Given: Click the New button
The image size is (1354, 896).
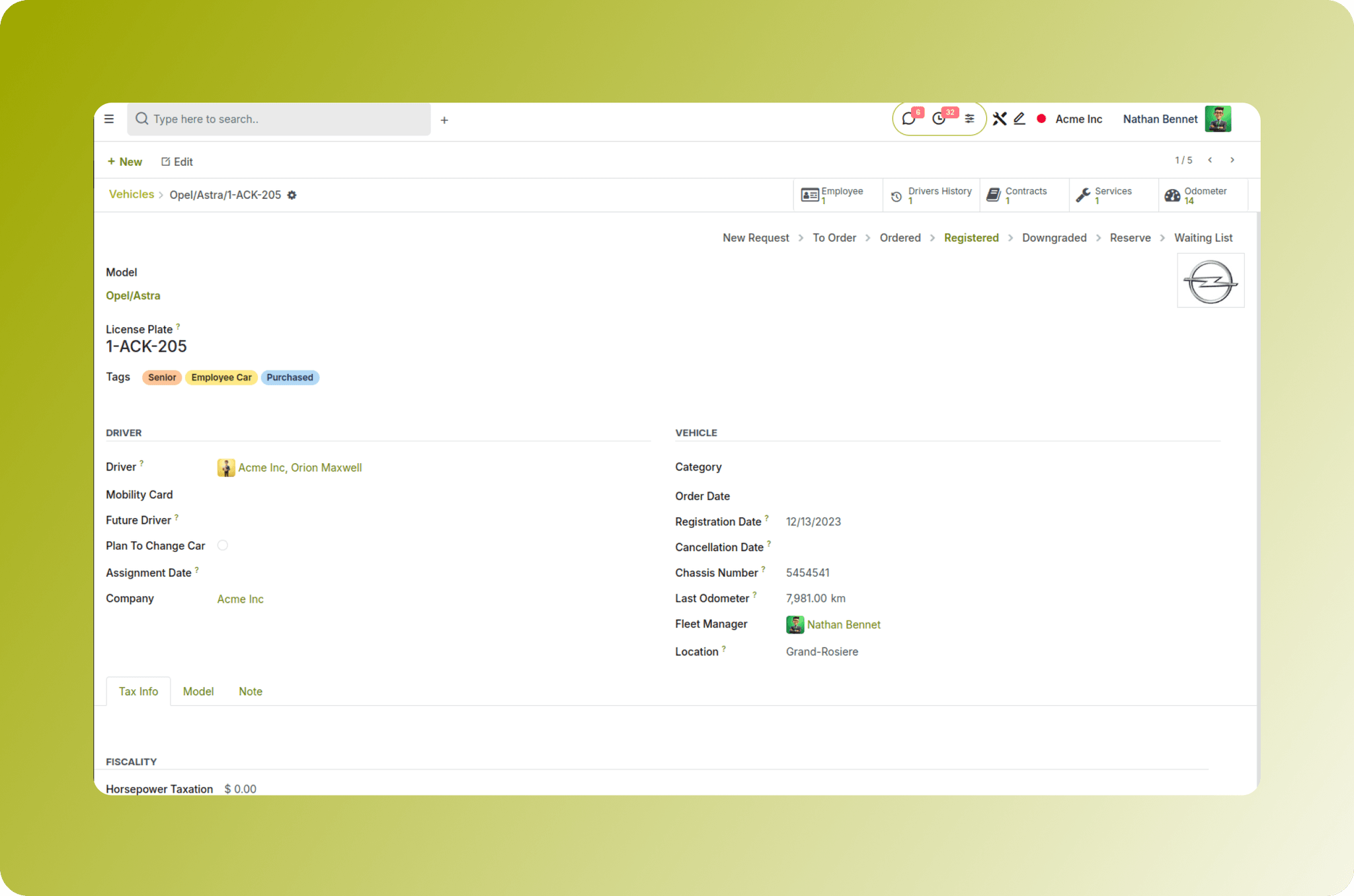Looking at the screenshot, I should (x=125, y=162).
